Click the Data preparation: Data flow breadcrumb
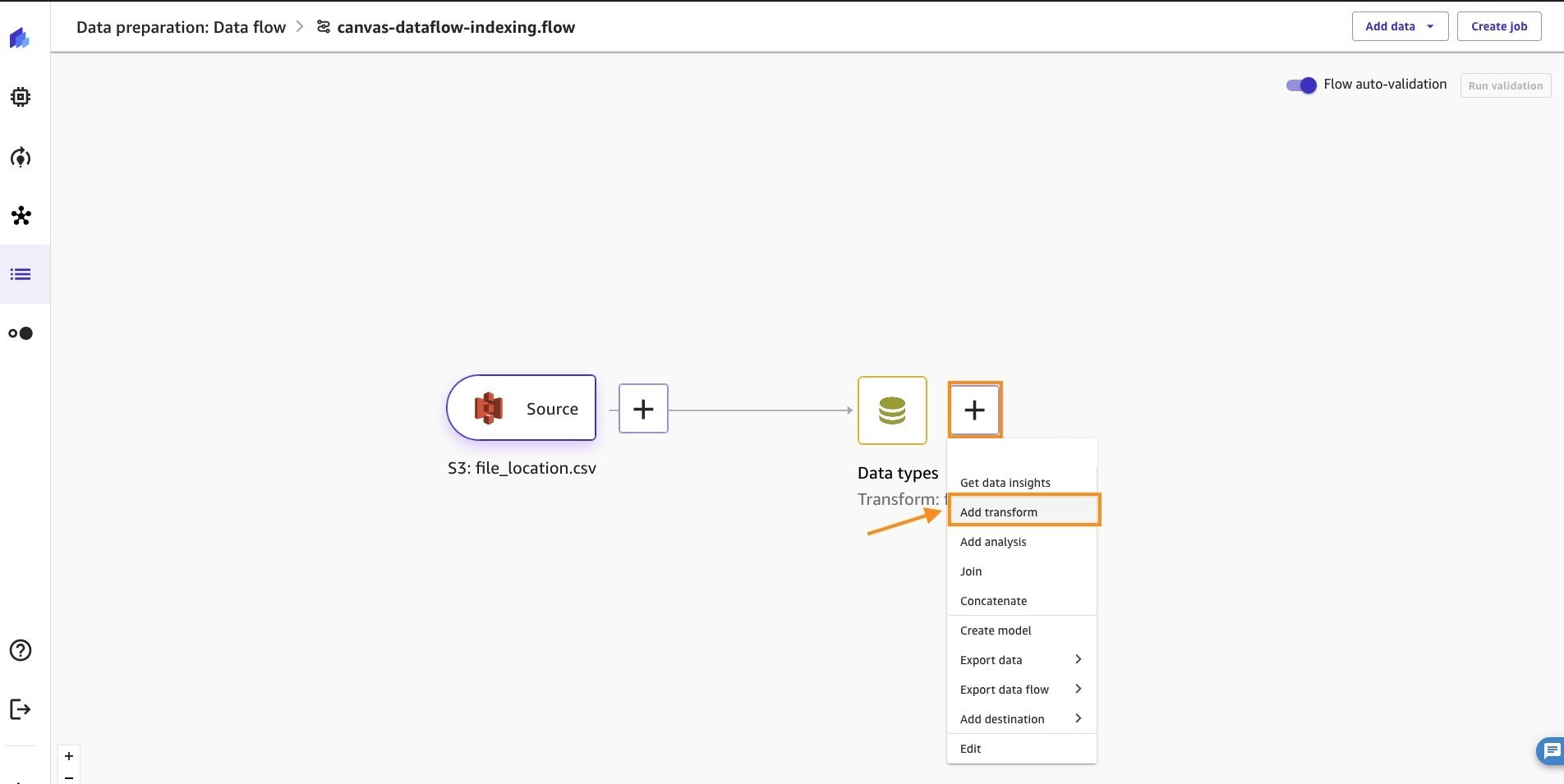 [181, 27]
